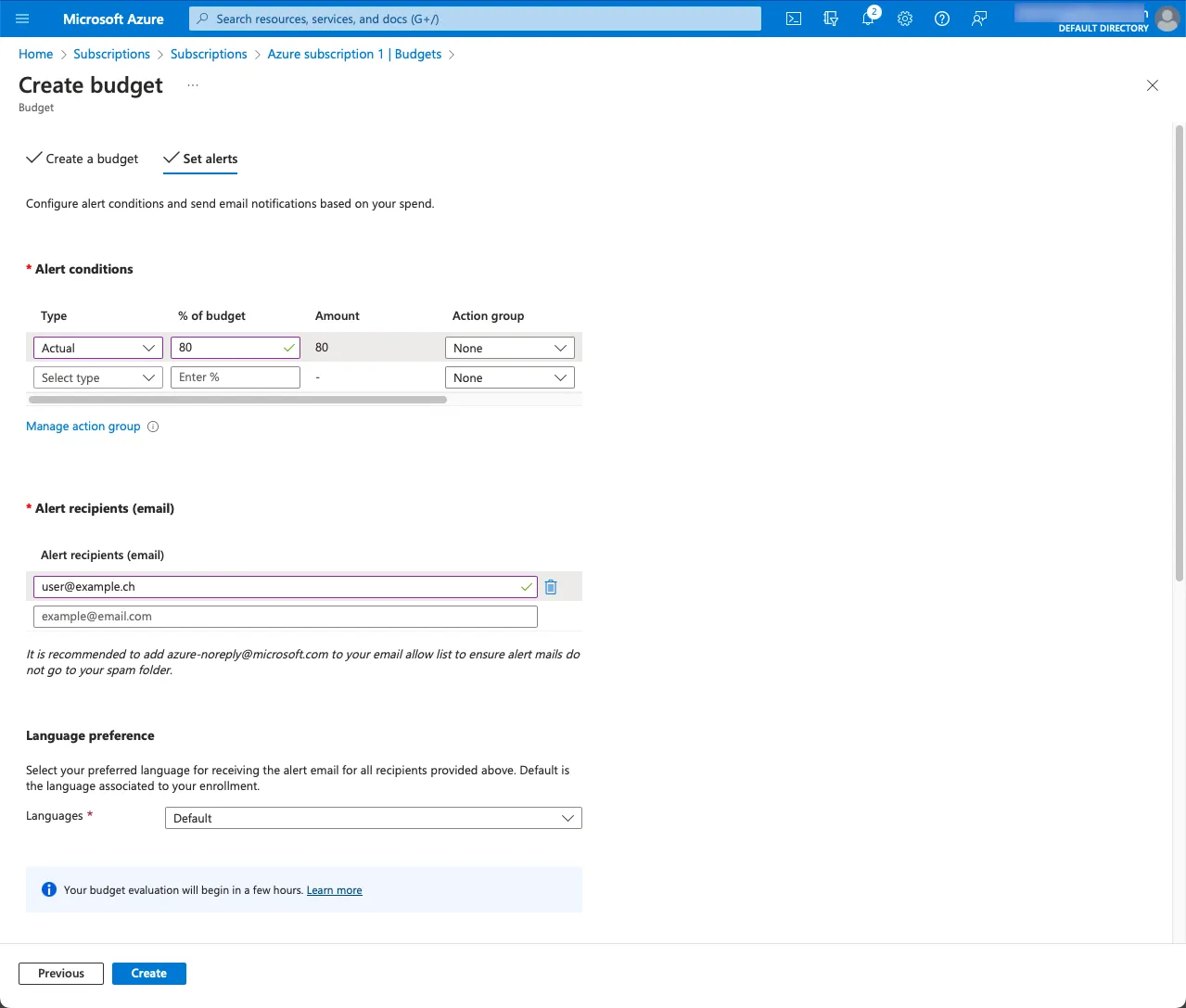Screen dimensions: 1186x1008
Task: Expand the Languages Default dropdown
Action: click(373, 818)
